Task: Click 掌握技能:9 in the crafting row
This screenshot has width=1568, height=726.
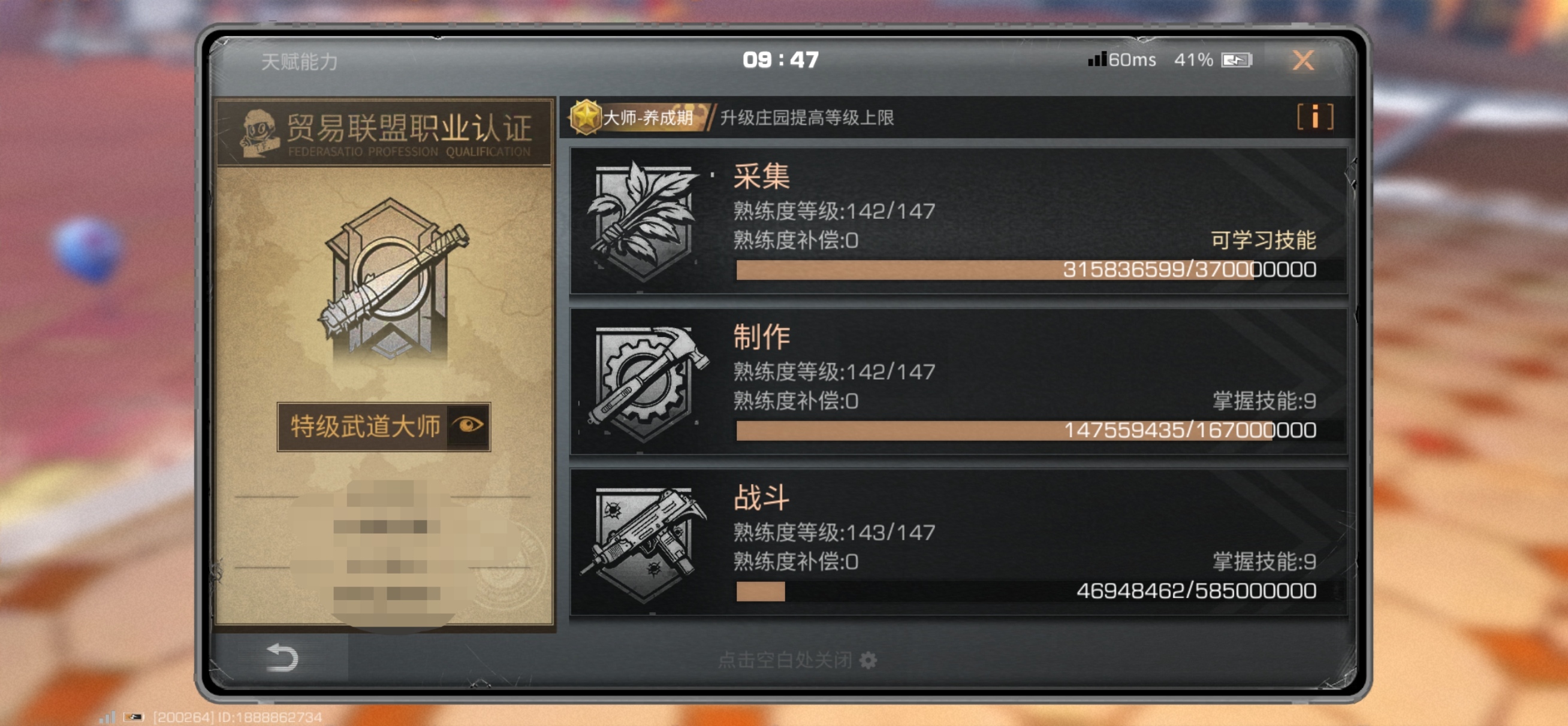Action: coord(1264,400)
